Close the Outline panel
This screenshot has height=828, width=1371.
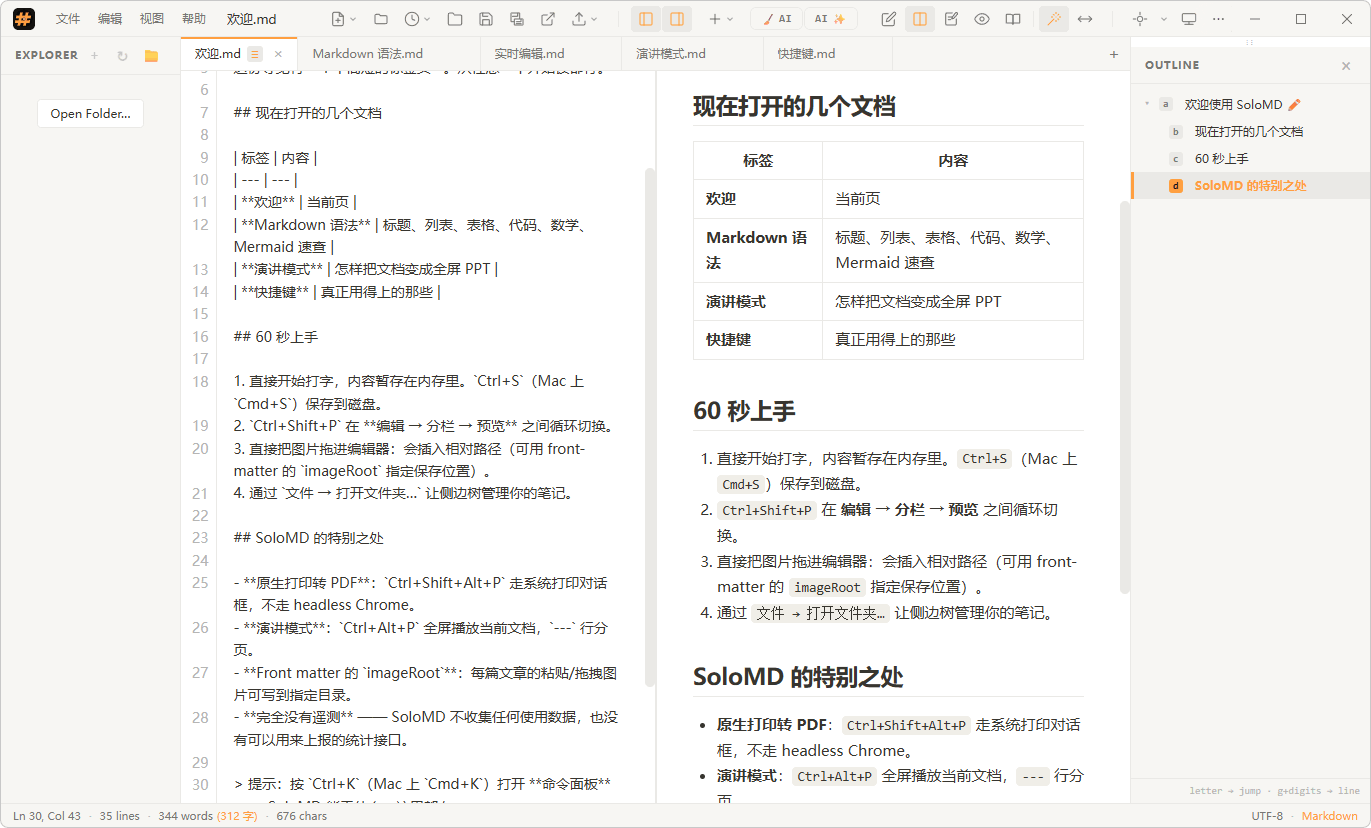click(1346, 66)
